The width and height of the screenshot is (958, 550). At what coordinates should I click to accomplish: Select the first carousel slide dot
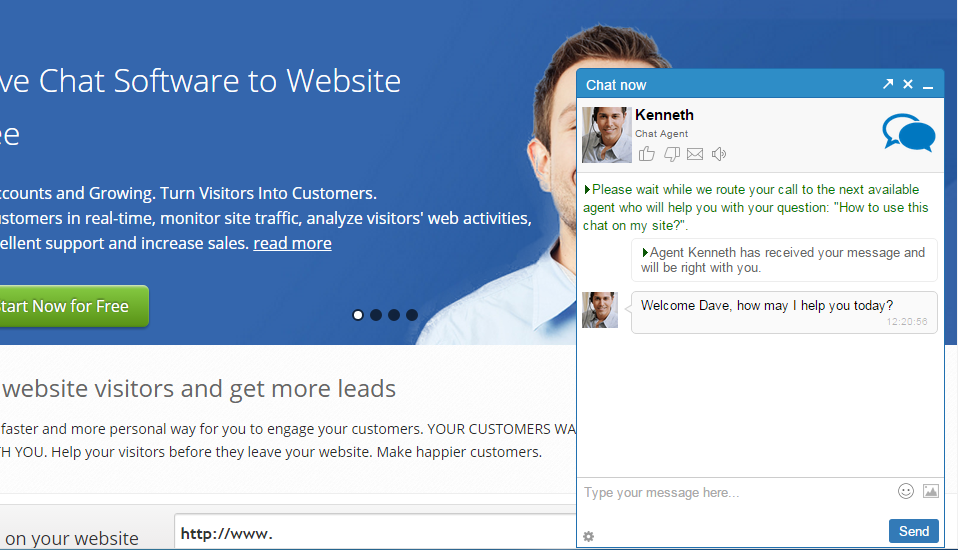tap(358, 315)
